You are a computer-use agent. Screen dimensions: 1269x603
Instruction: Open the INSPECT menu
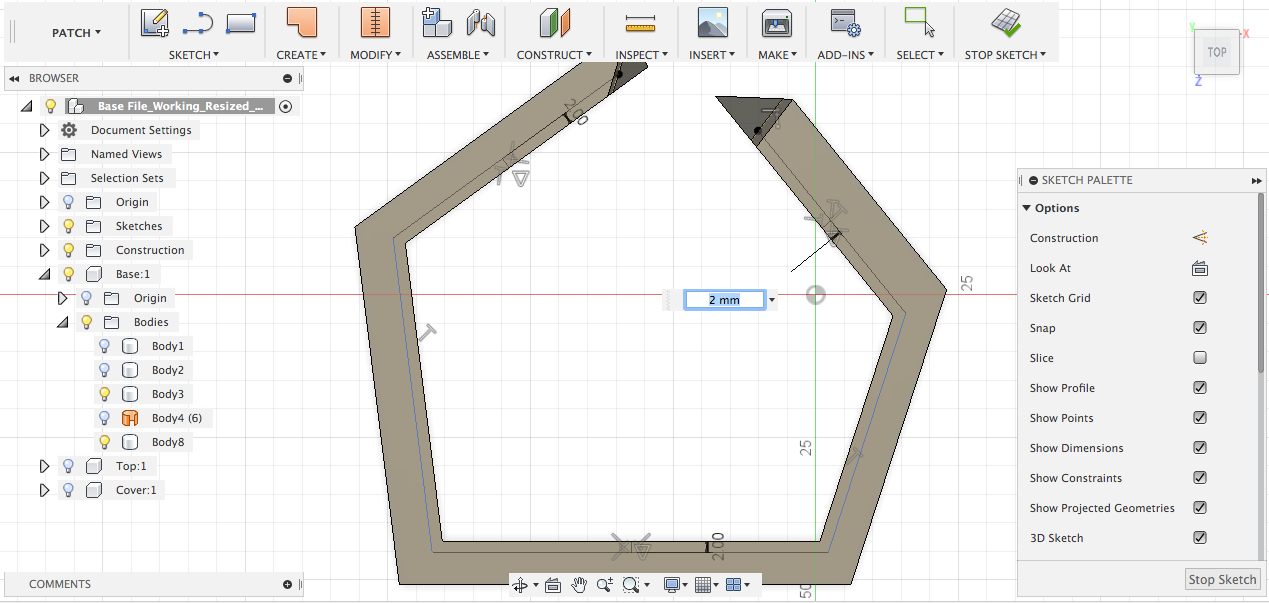[x=641, y=55]
